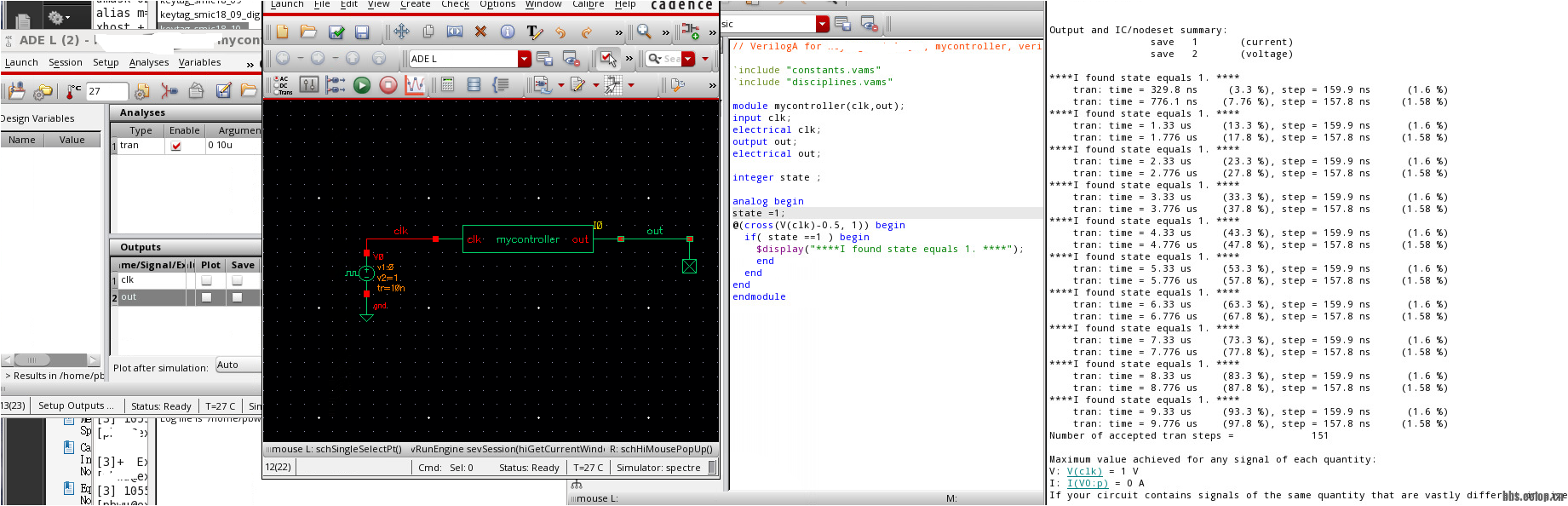
Task: Open the Launch menu in ADE L window
Action: 21,62
